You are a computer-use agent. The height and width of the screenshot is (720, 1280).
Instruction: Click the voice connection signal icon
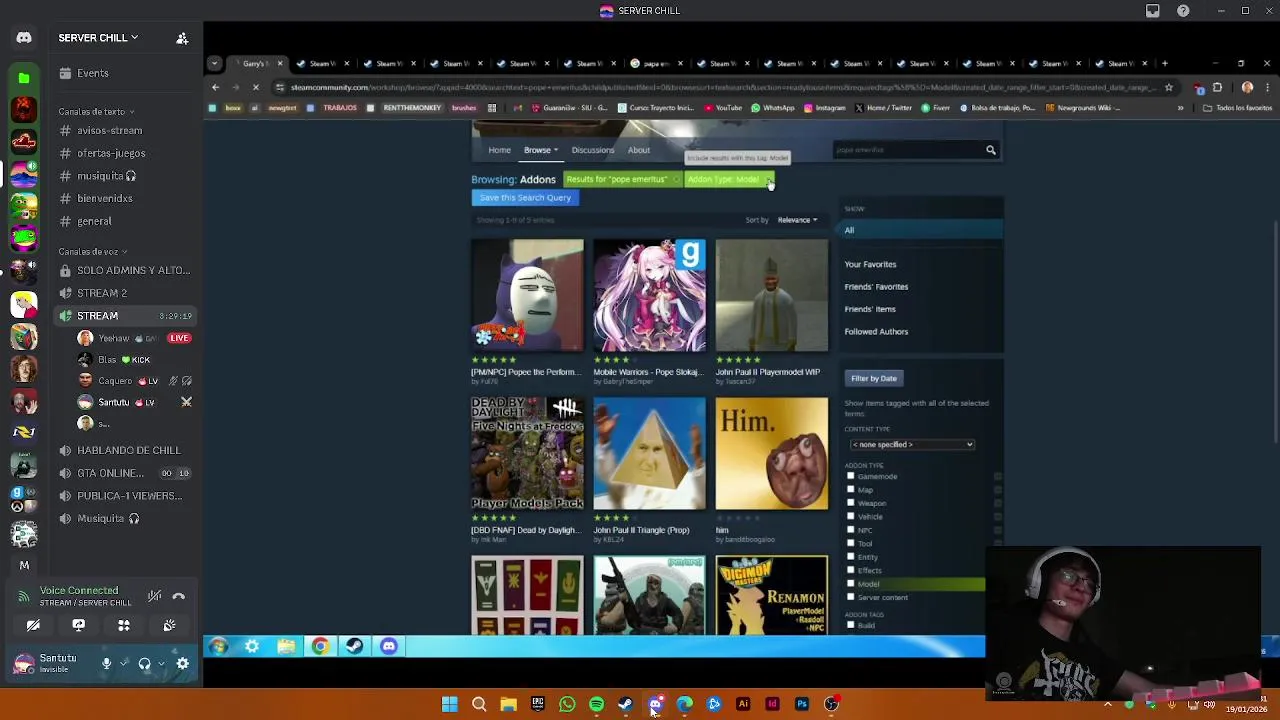tap(24, 596)
